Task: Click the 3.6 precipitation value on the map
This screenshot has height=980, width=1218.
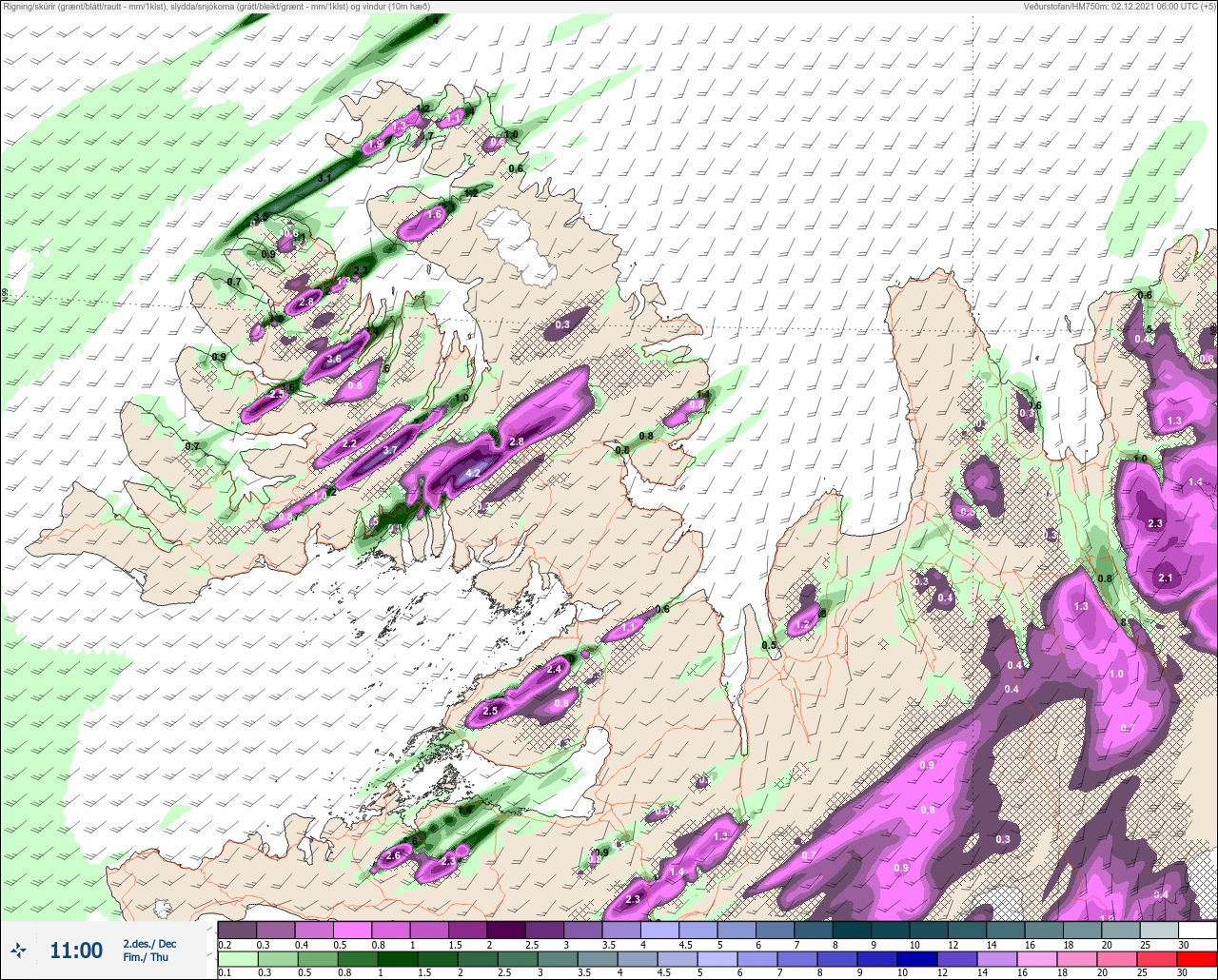Action: point(334,360)
